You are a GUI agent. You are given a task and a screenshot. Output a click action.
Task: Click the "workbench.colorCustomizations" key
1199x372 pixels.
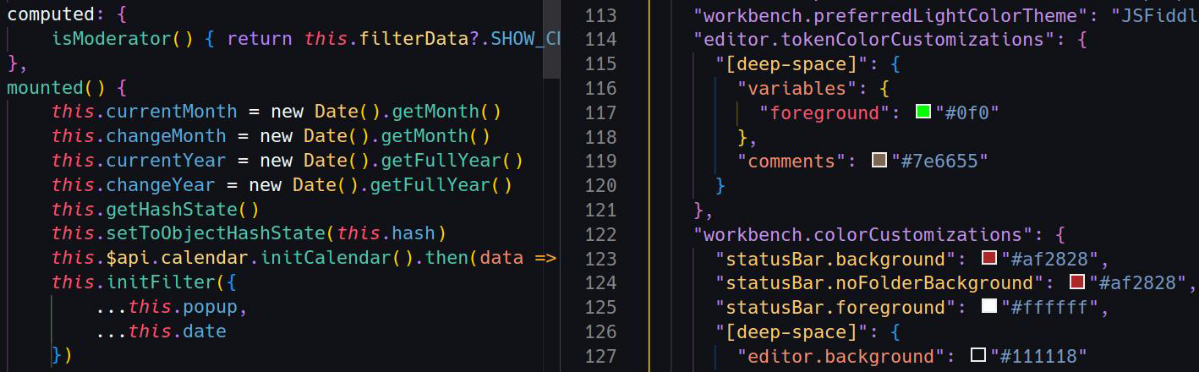pos(863,234)
